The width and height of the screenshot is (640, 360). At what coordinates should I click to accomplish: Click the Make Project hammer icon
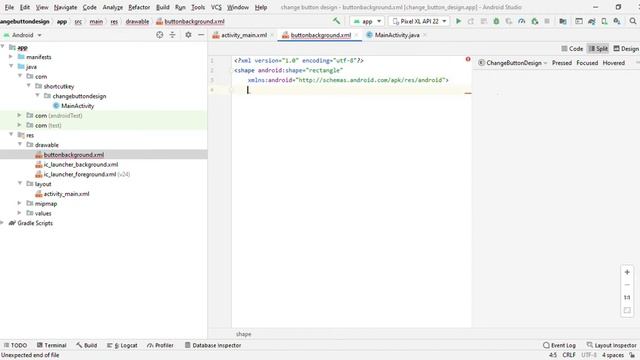tap(336, 21)
